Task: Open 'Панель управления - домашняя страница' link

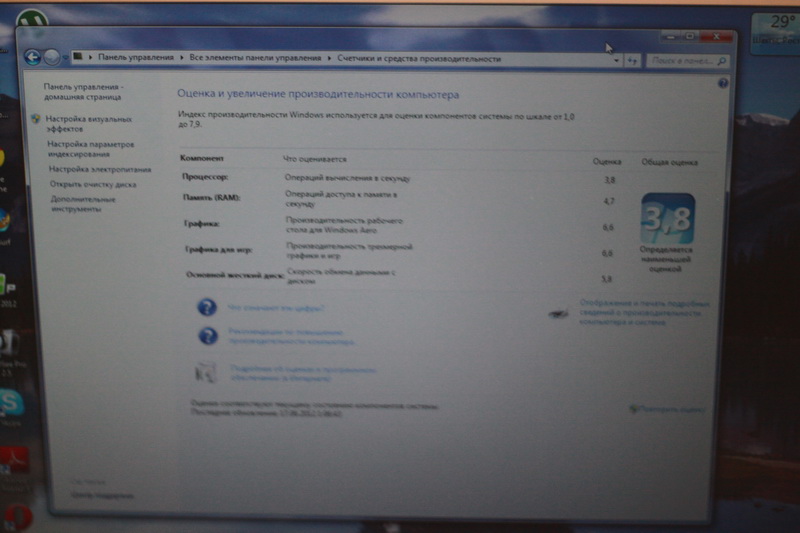Action: (x=83, y=92)
